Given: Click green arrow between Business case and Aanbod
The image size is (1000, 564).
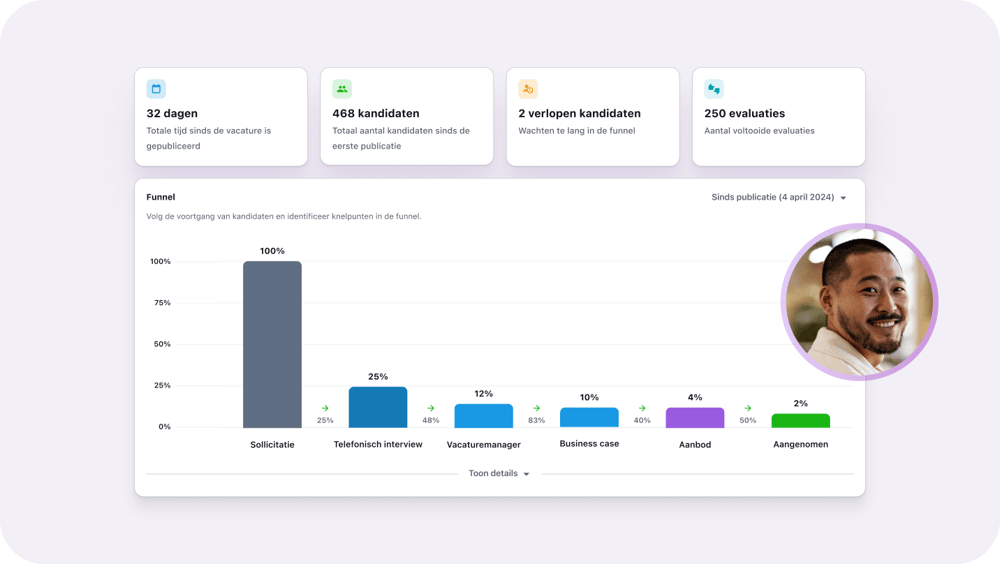Looking at the screenshot, I should pos(642,408).
